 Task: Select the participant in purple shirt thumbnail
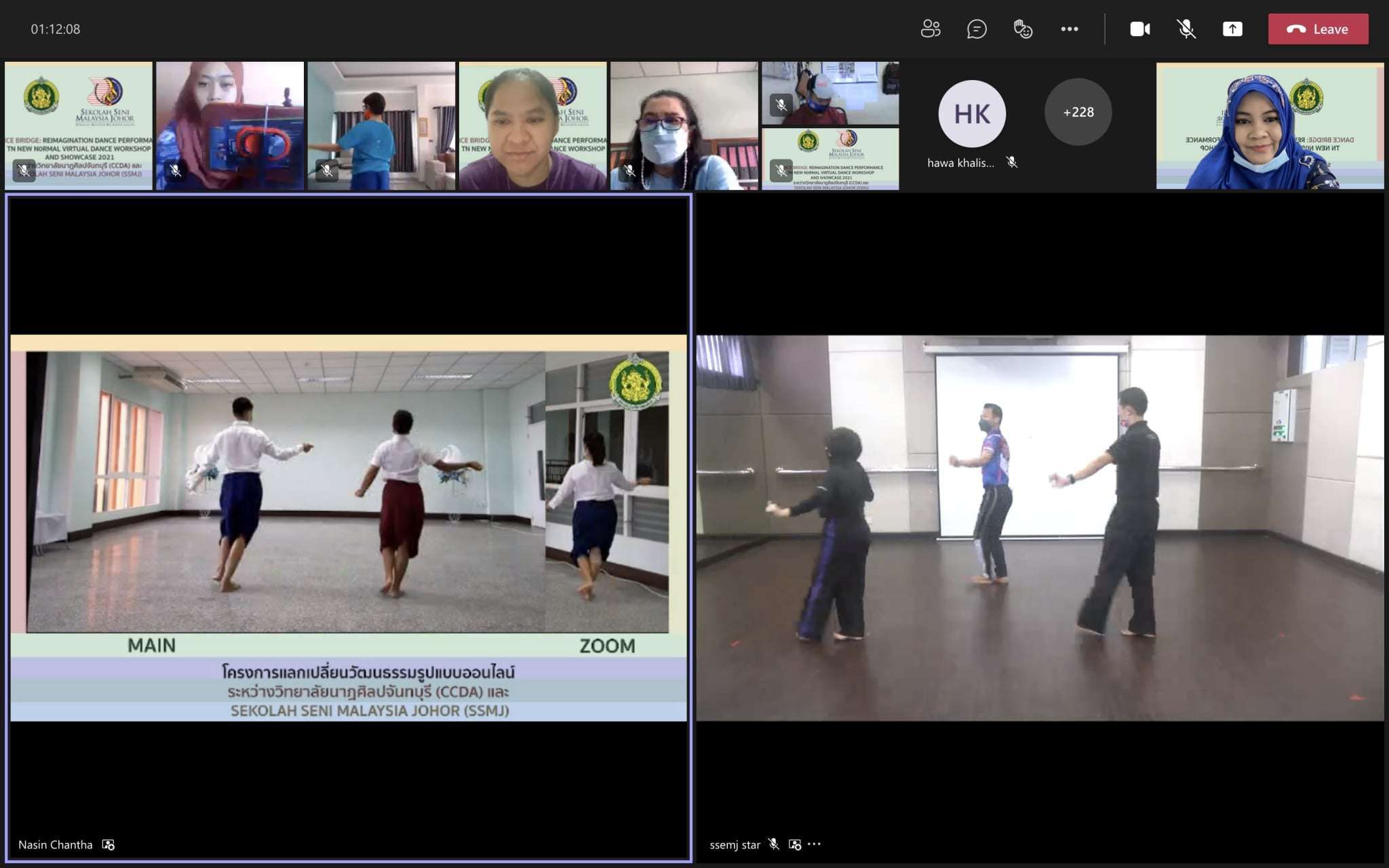(532, 126)
